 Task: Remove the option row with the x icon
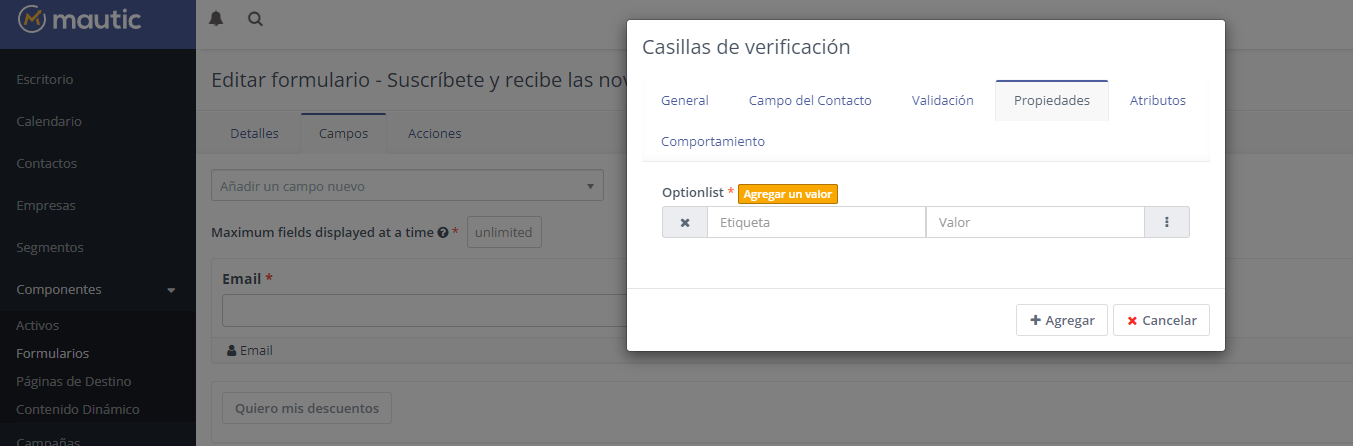tap(685, 222)
